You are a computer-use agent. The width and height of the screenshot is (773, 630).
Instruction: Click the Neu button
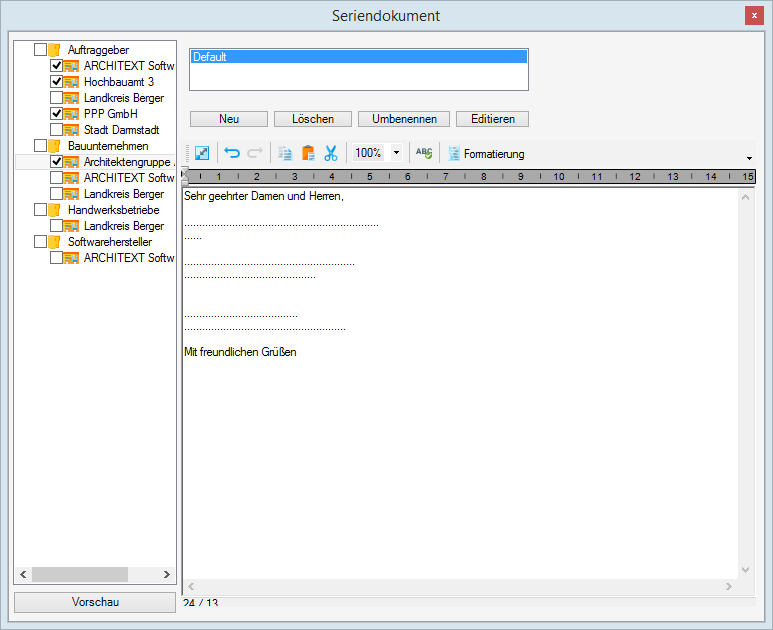click(x=229, y=119)
